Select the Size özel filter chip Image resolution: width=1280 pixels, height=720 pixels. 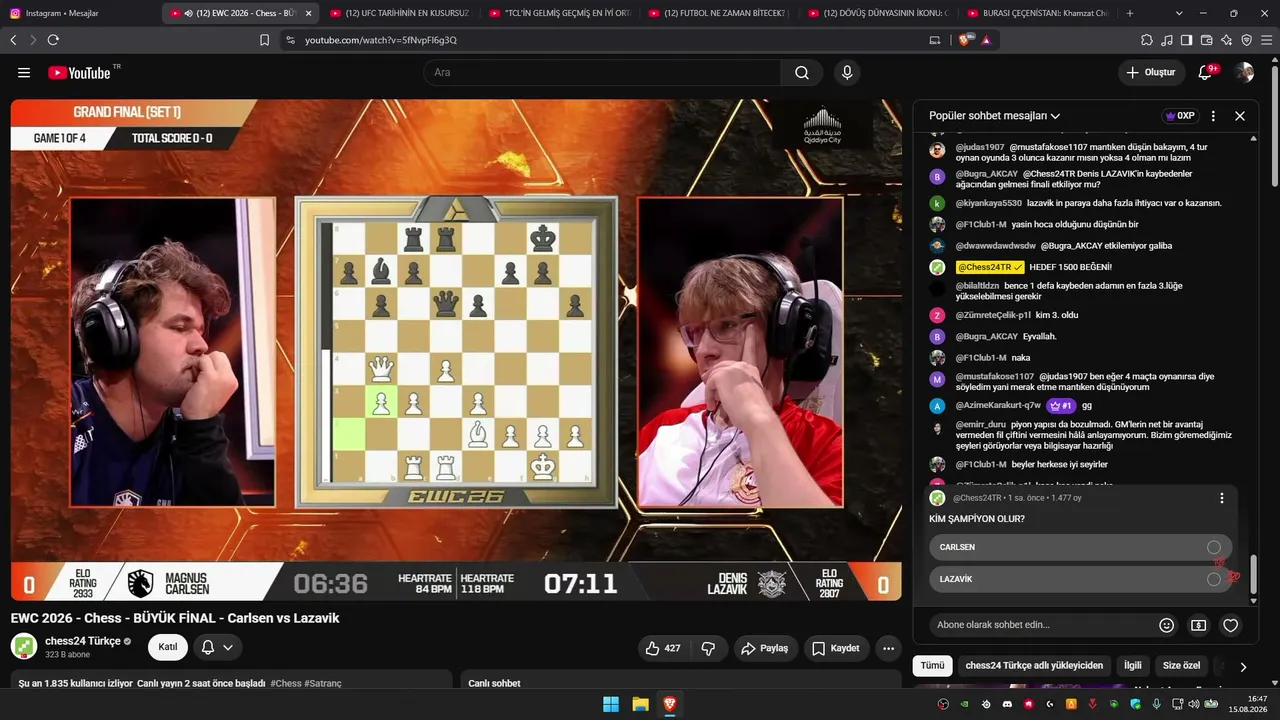[x=1181, y=666]
